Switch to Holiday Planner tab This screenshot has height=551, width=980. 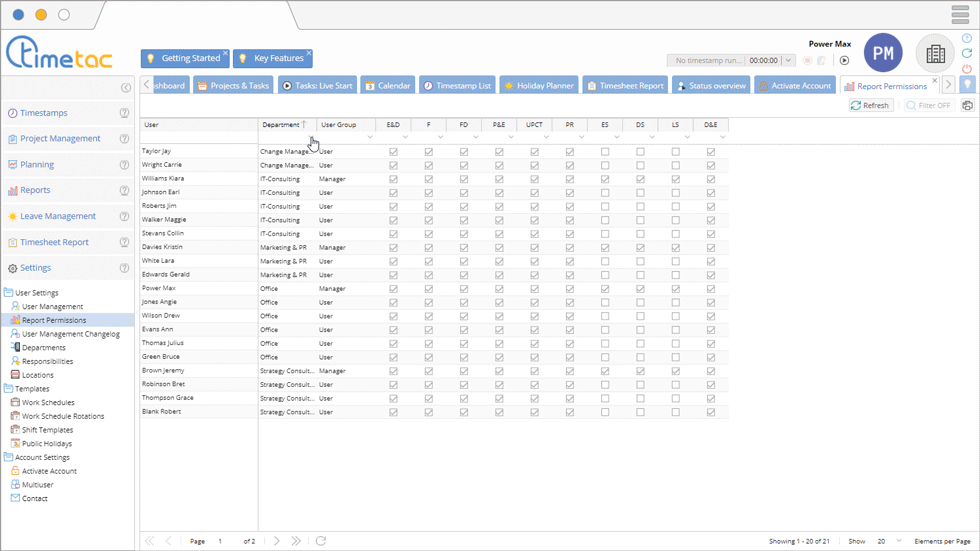pos(539,86)
